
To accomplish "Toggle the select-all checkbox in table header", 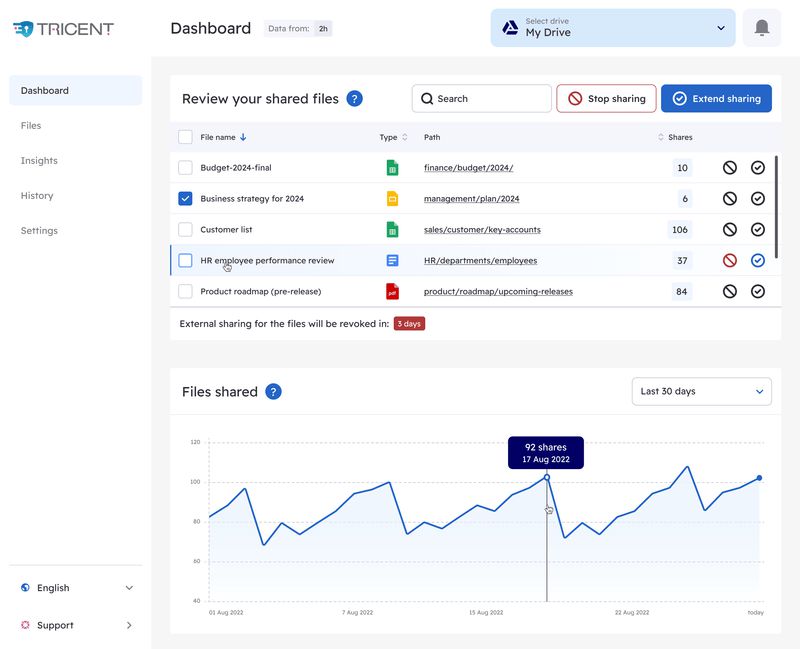I will click(185, 137).
